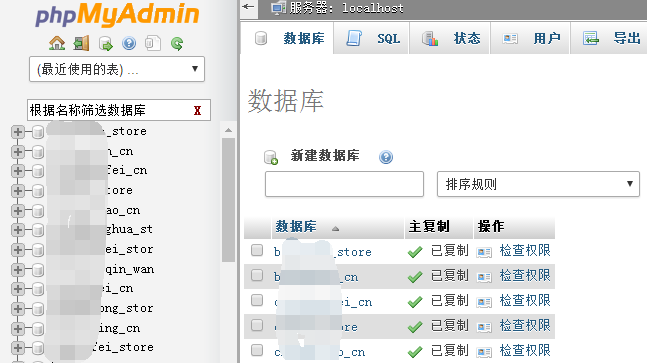Image resolution: width=647 pixels, height=363 pixels.
Task: Click database icon of …ong_stor tree item
Action: tap(38, 309)
